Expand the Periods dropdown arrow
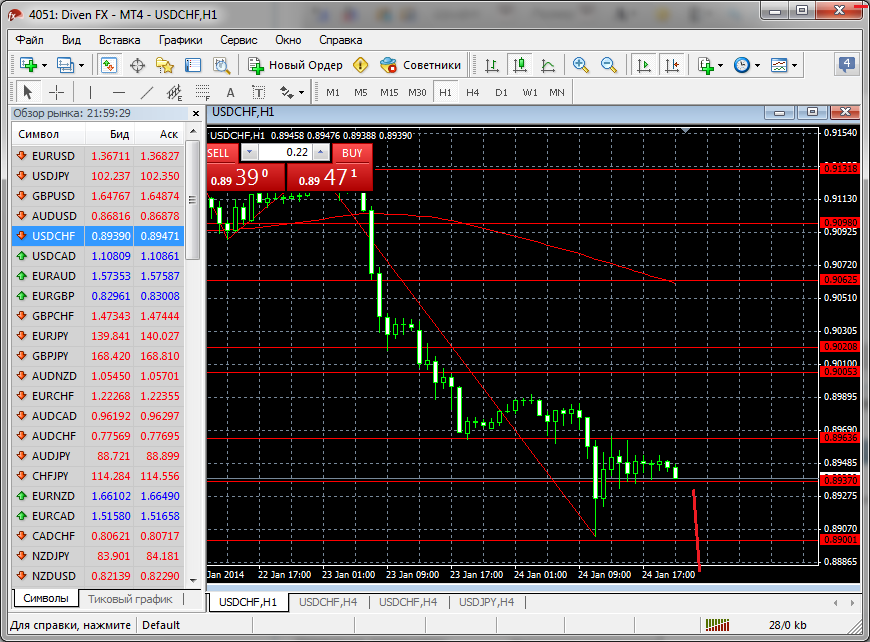This screenshot has height=642, width=870. (757, 66)
